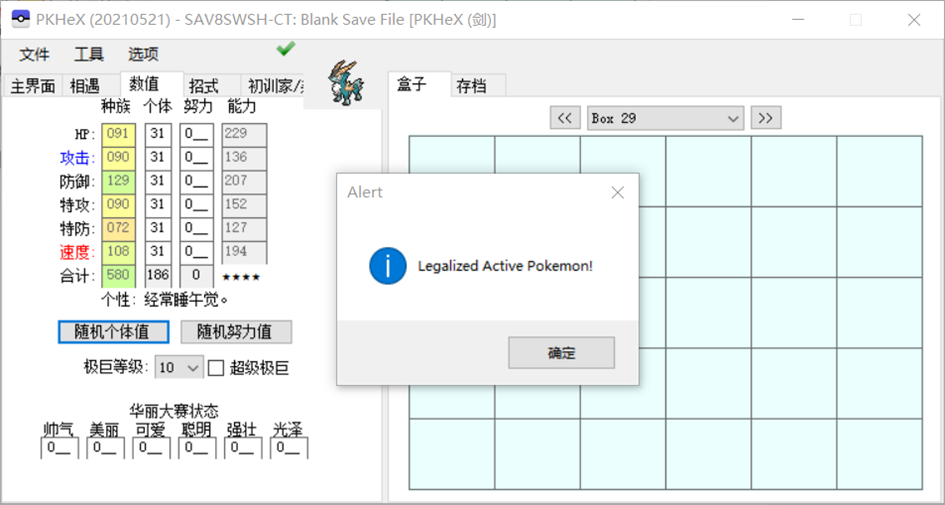Click the 速度 个体 value field
945x505 pixels.
coord(158,252)
